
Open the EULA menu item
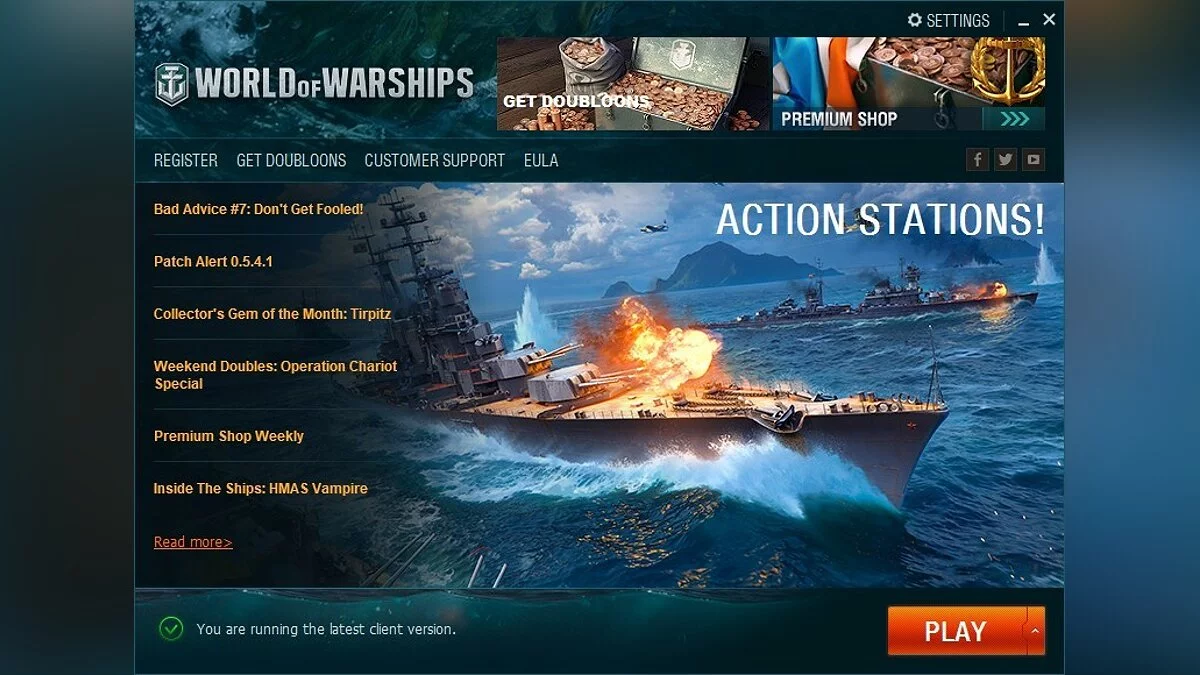pos(541,160)
